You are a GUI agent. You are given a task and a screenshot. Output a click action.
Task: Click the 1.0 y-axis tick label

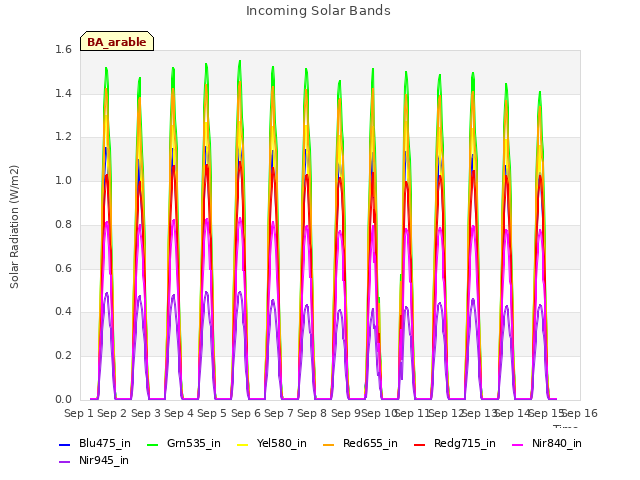click(x=63, y=181)
